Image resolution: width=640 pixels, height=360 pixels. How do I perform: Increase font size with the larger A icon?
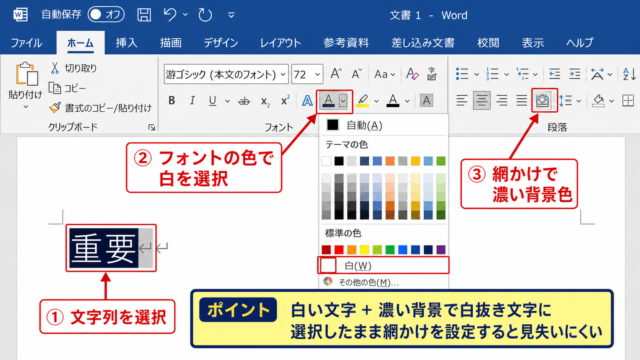pos(336,74)
